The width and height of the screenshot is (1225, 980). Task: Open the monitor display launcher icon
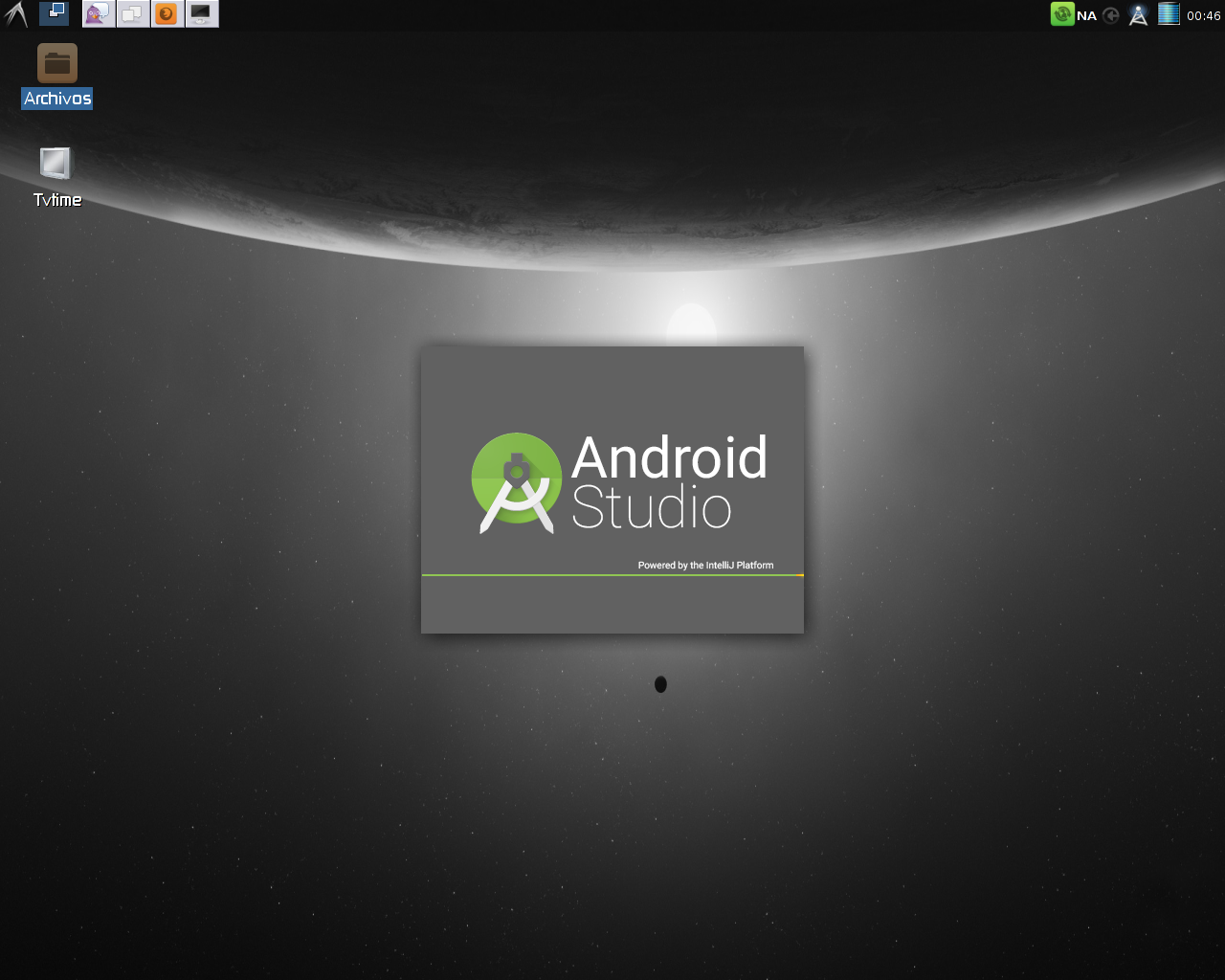(x=201, y=14)
